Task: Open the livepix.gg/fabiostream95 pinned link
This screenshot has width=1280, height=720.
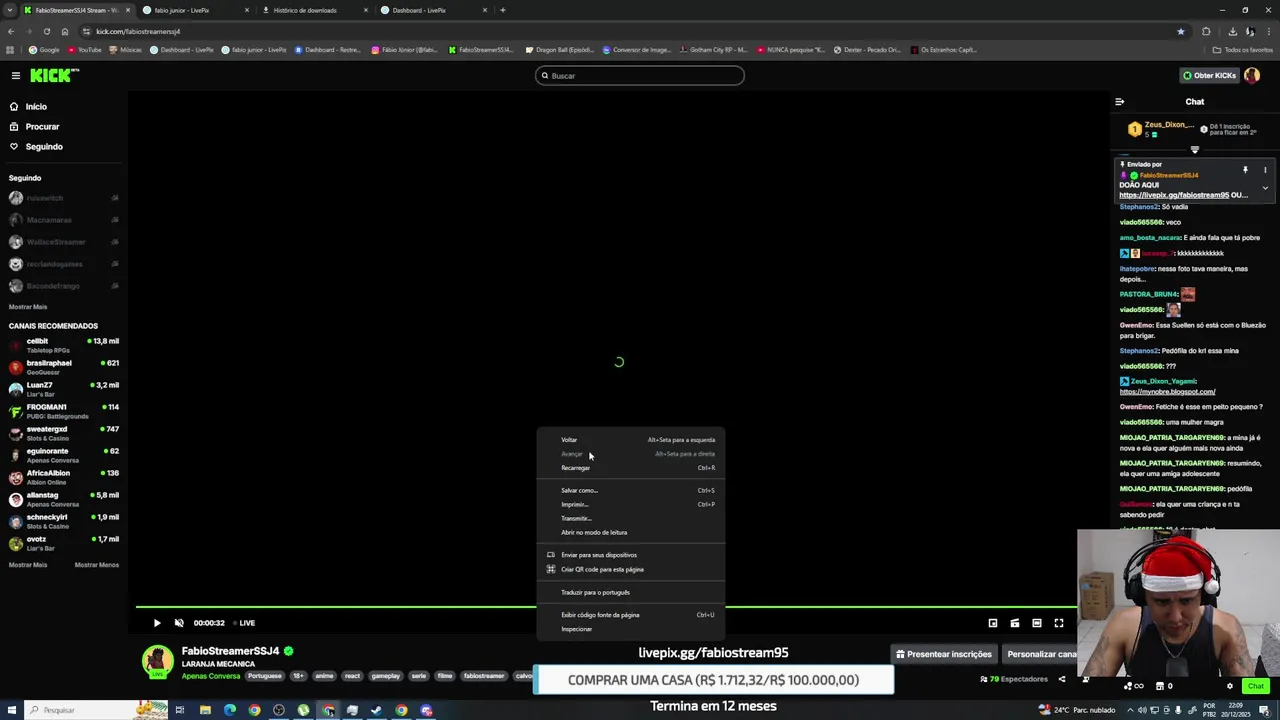Action: point(1174,195)
